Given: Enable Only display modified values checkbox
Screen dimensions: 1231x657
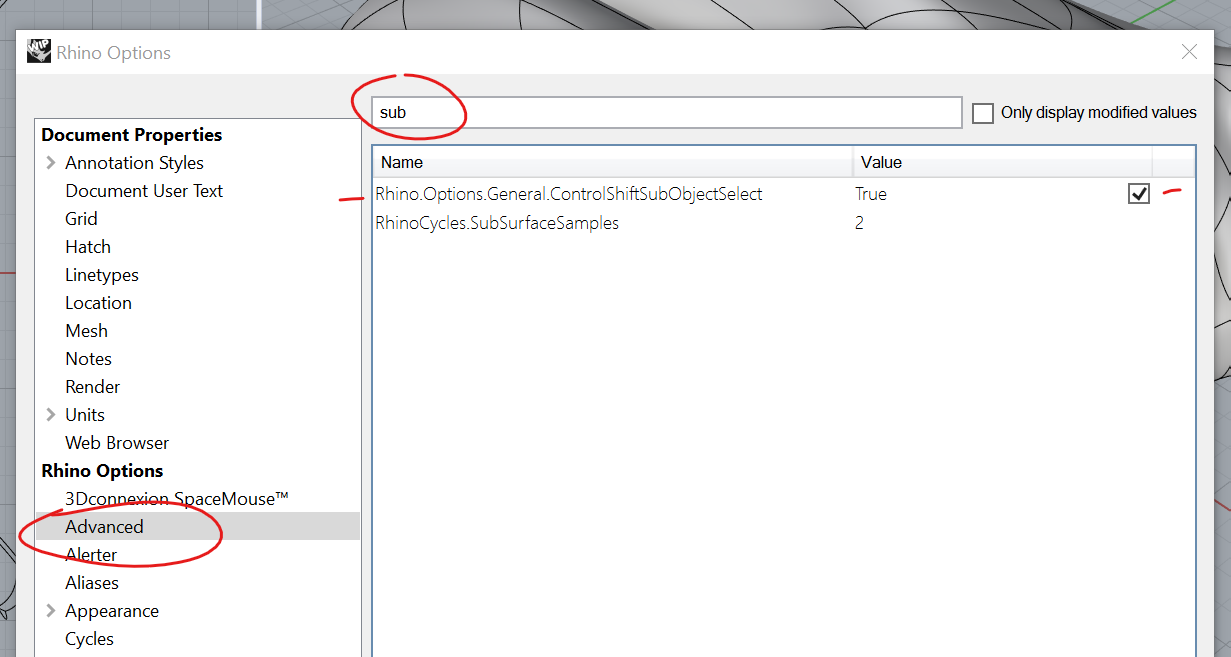Looking at the screenshot, I should [x=983, y=113].
